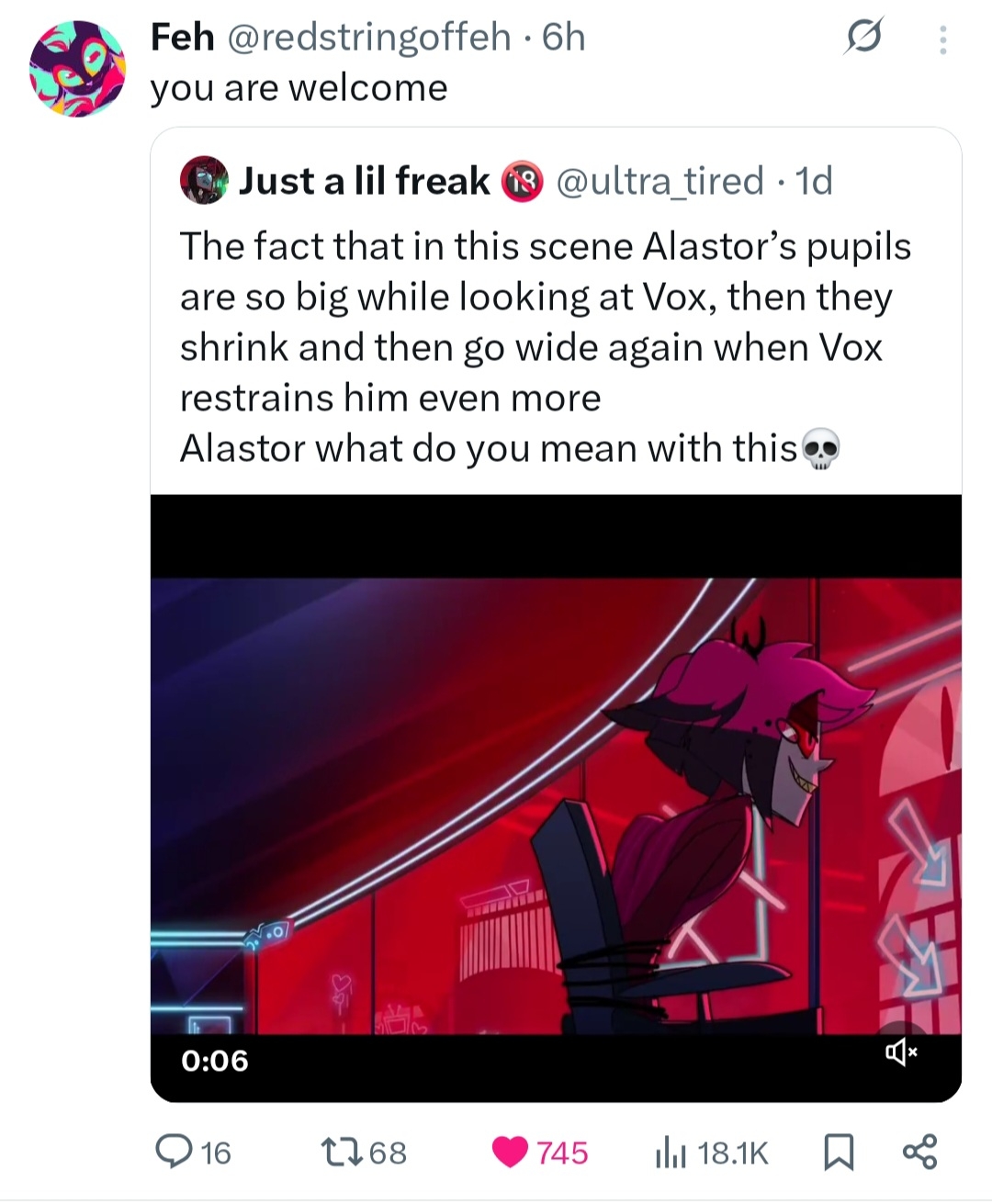Click the reply speech bubble icon
The image size is (992, 1204).
172,1150
